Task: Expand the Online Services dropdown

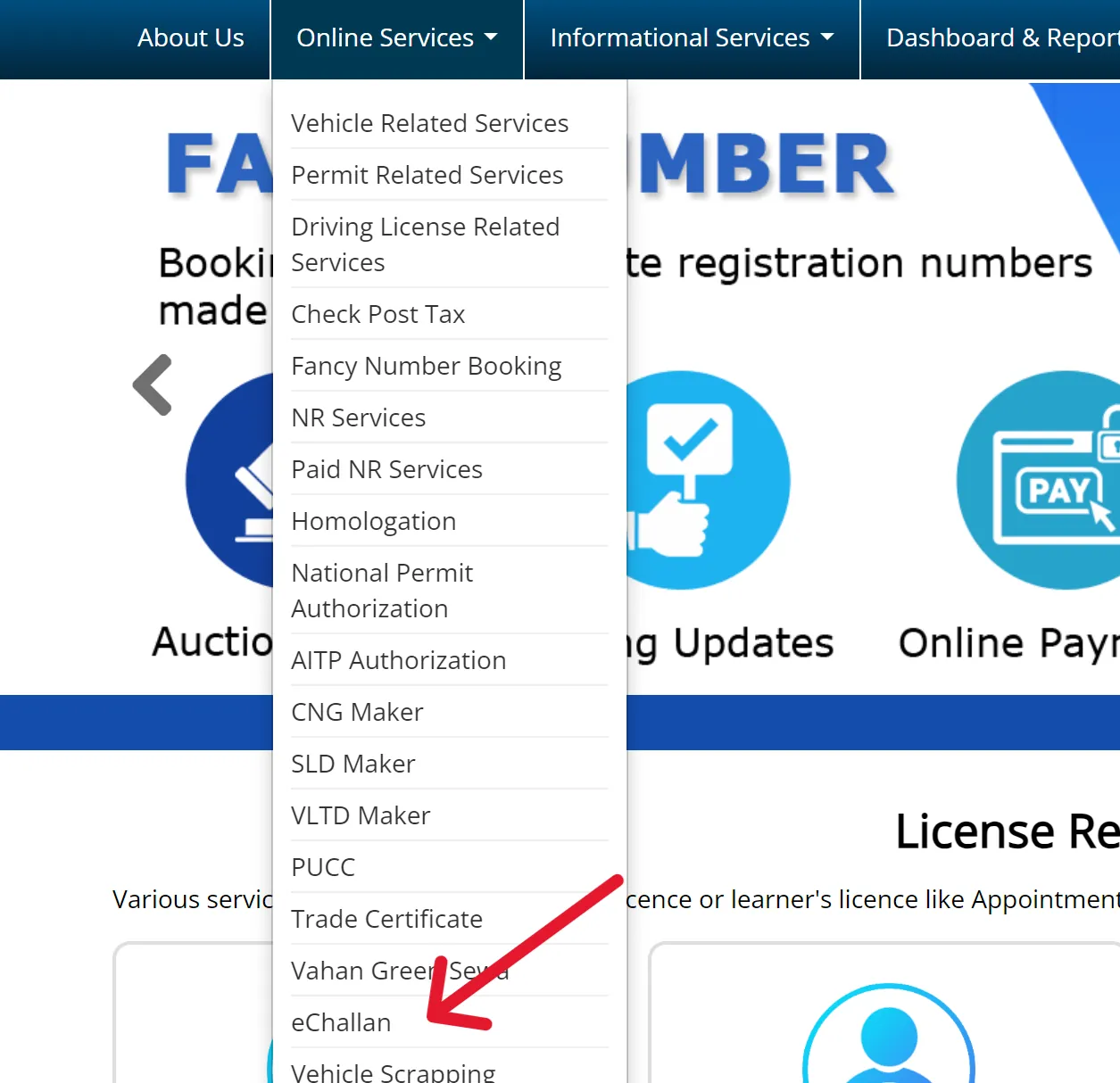Action: pos(396,38)
